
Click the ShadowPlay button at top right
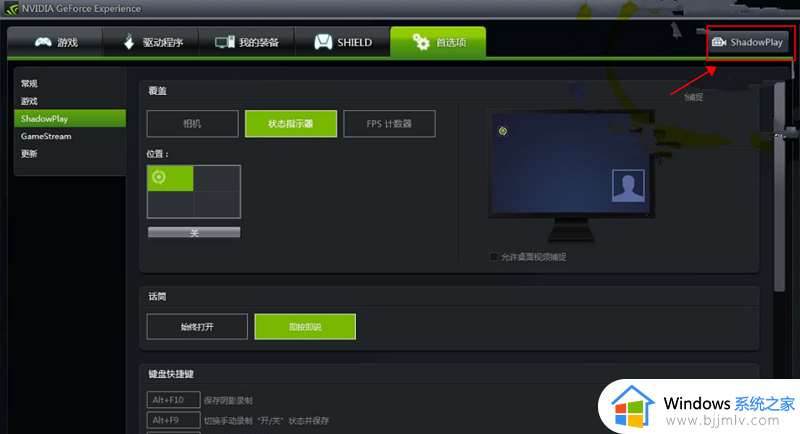[x=749, y=42]
